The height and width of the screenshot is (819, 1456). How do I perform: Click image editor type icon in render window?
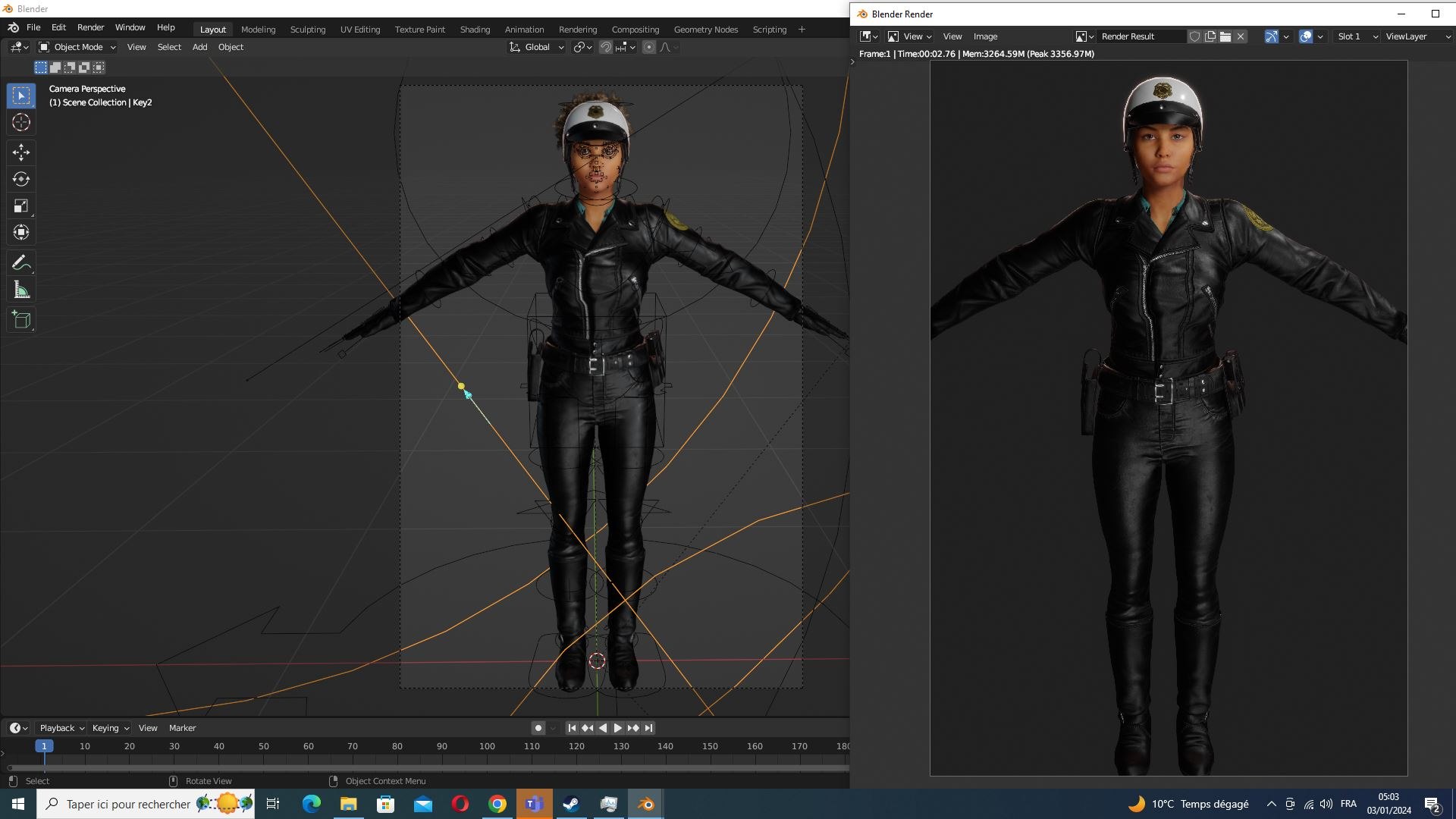[x=868, y=36]
